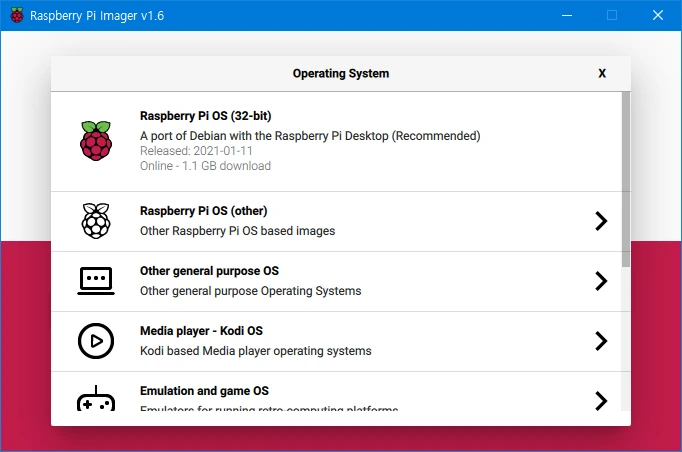
Task: Expand Emulation and game OS chevron
Action: click(600, 400)
